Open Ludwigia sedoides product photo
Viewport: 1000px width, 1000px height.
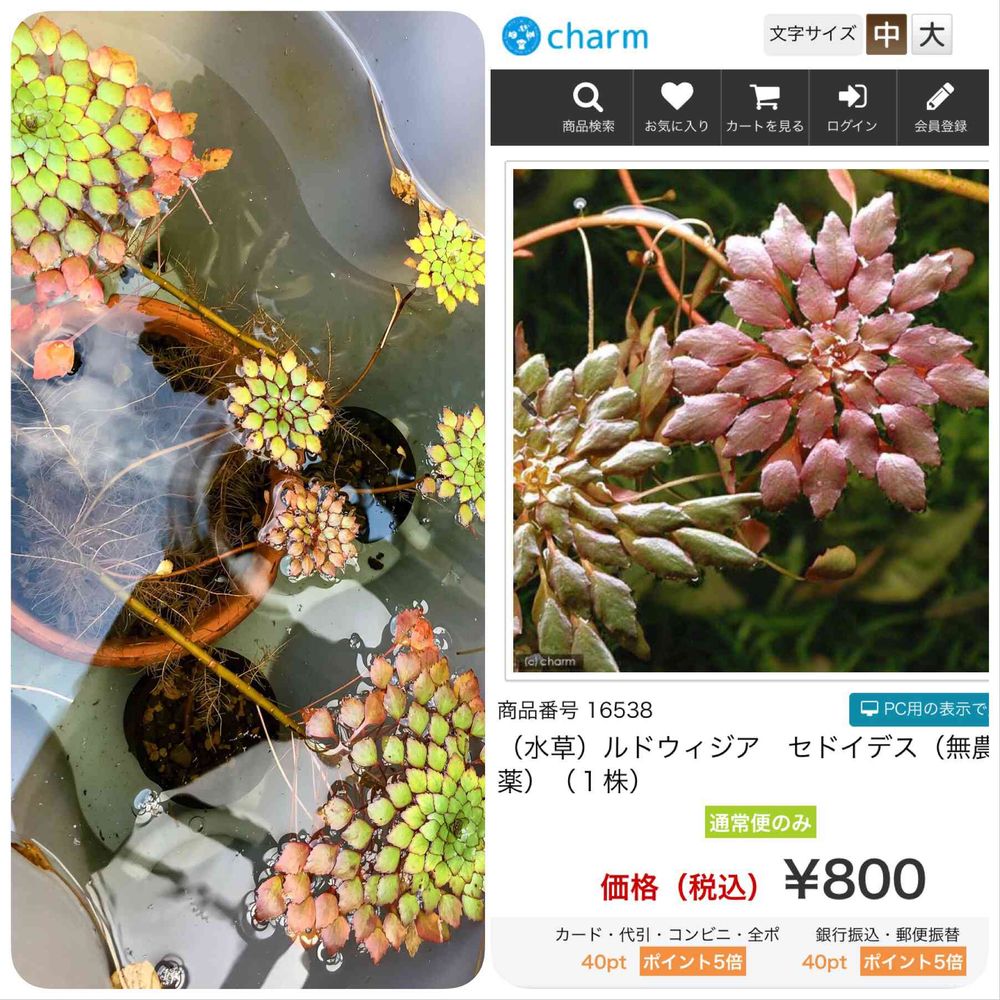point(750,420)
